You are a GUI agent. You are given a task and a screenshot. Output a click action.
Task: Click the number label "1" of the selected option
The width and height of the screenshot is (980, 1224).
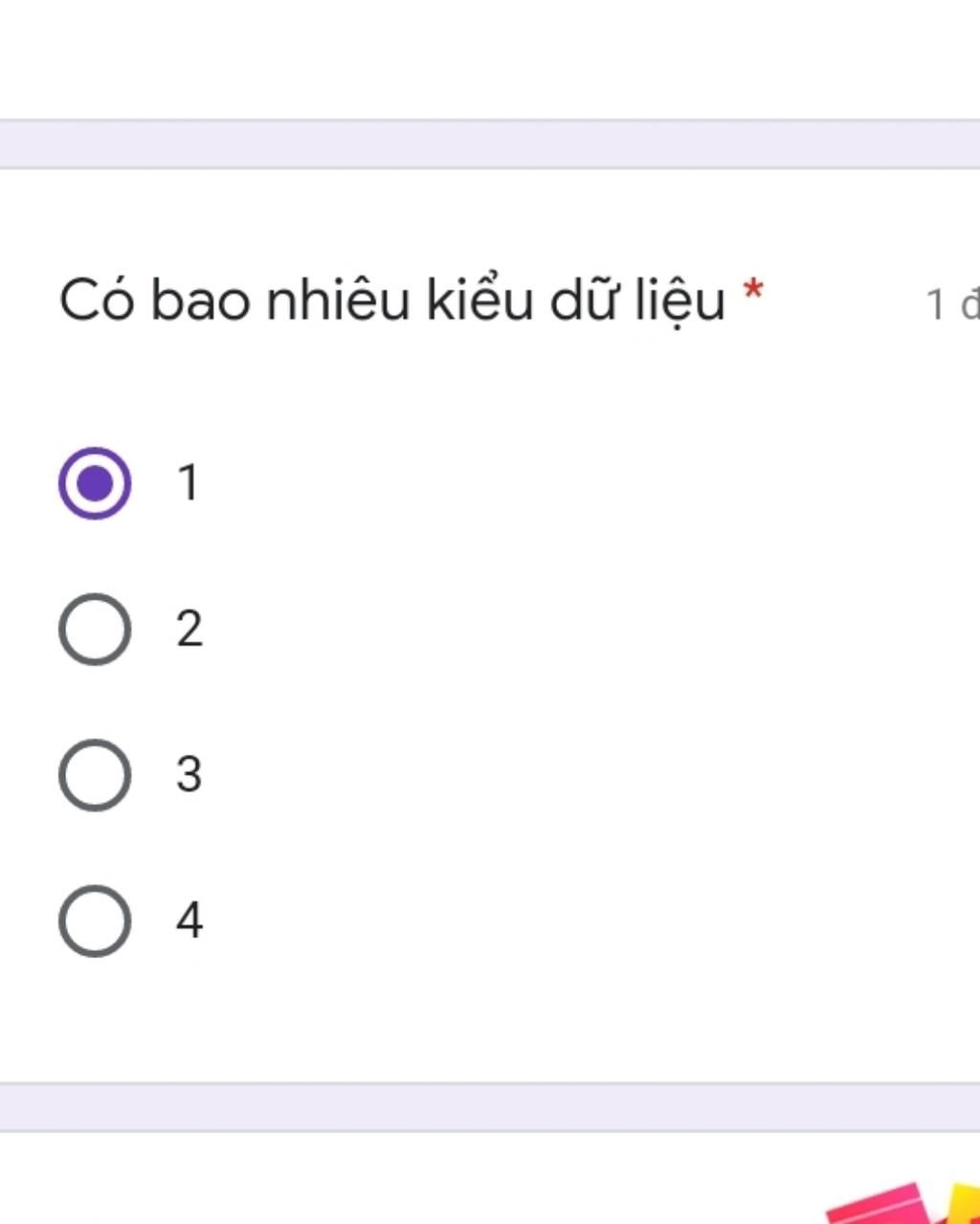pyautogui.click(x=189, y=483)
